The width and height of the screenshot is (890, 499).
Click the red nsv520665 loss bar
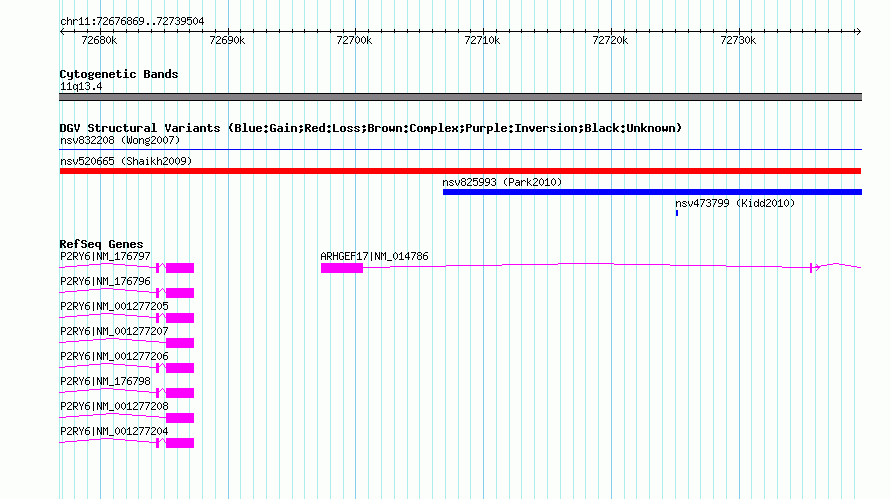(460, 171)
